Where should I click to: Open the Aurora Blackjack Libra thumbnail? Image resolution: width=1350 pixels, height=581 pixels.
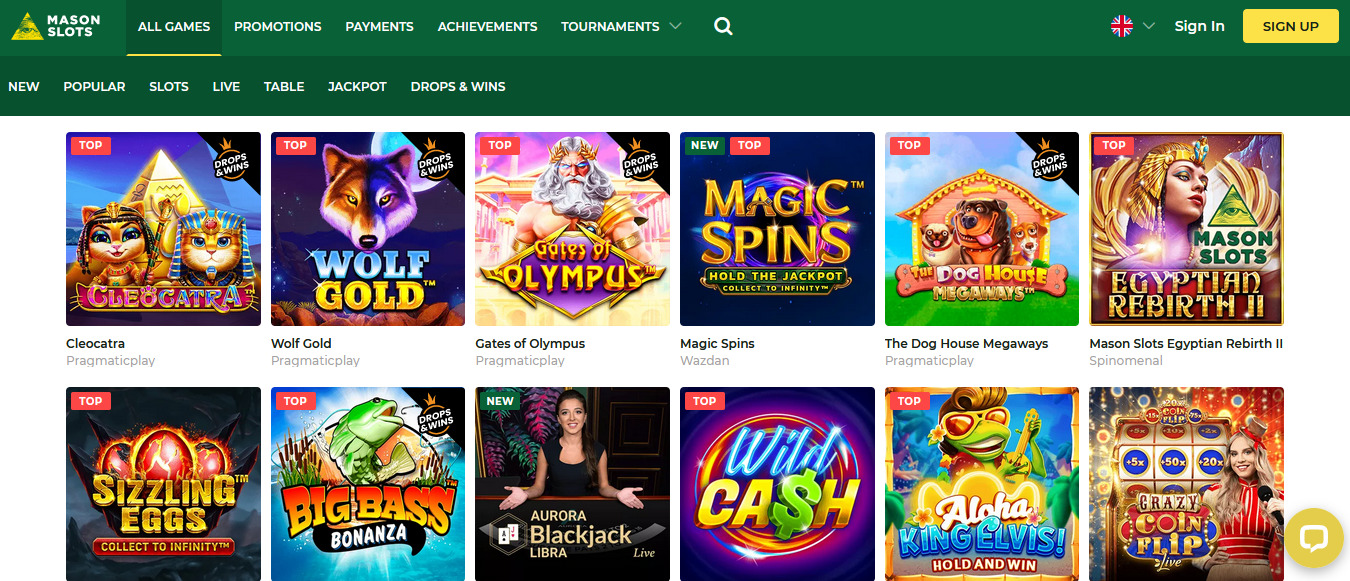572,484
